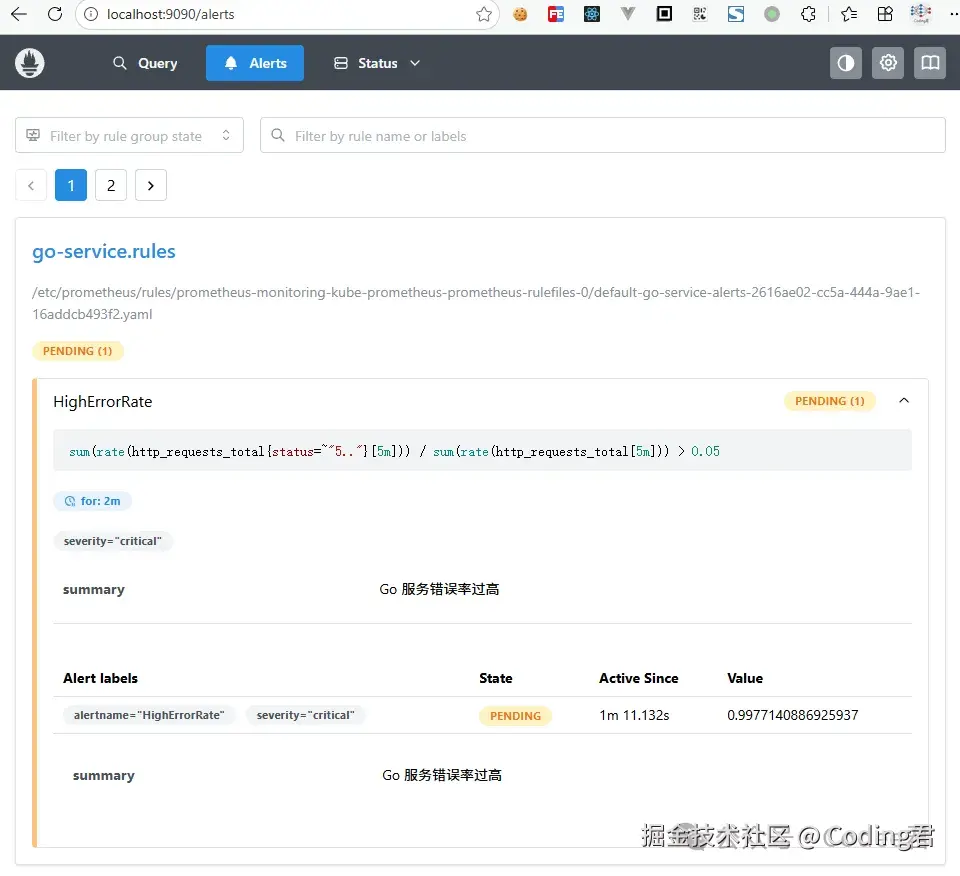This screenshot has width=960, height=876.
Task: Click the React devtools extension icon
Action: (x=591, y=14)
